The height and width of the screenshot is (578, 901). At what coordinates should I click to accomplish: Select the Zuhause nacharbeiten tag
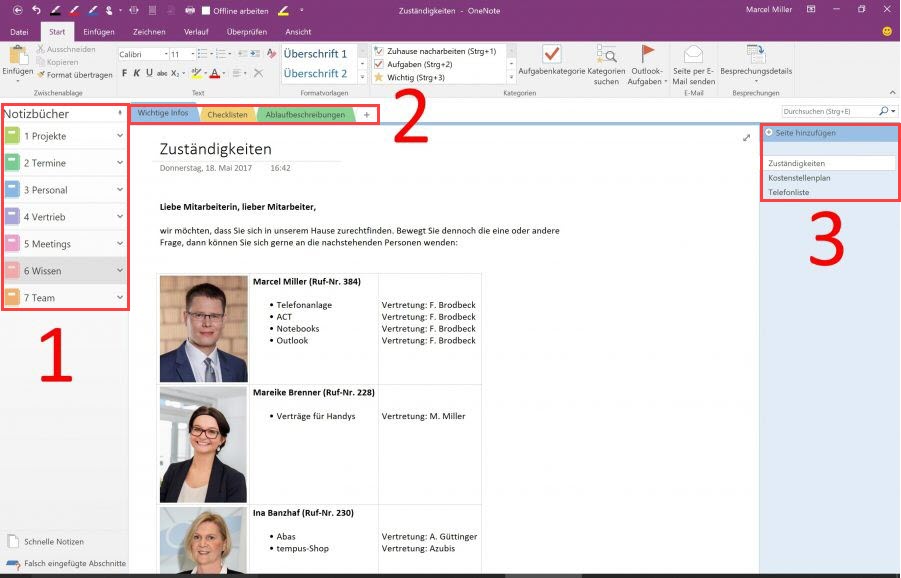[435, 51]
